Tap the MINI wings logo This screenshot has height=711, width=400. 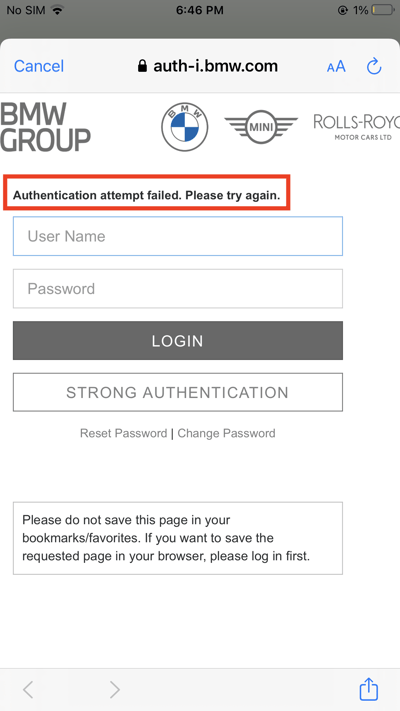click(261, 127)
